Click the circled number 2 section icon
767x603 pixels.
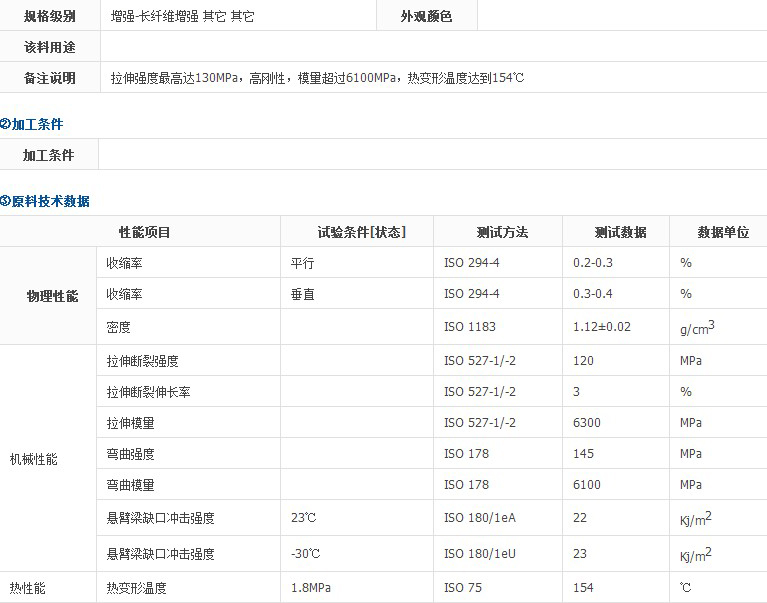5,125
